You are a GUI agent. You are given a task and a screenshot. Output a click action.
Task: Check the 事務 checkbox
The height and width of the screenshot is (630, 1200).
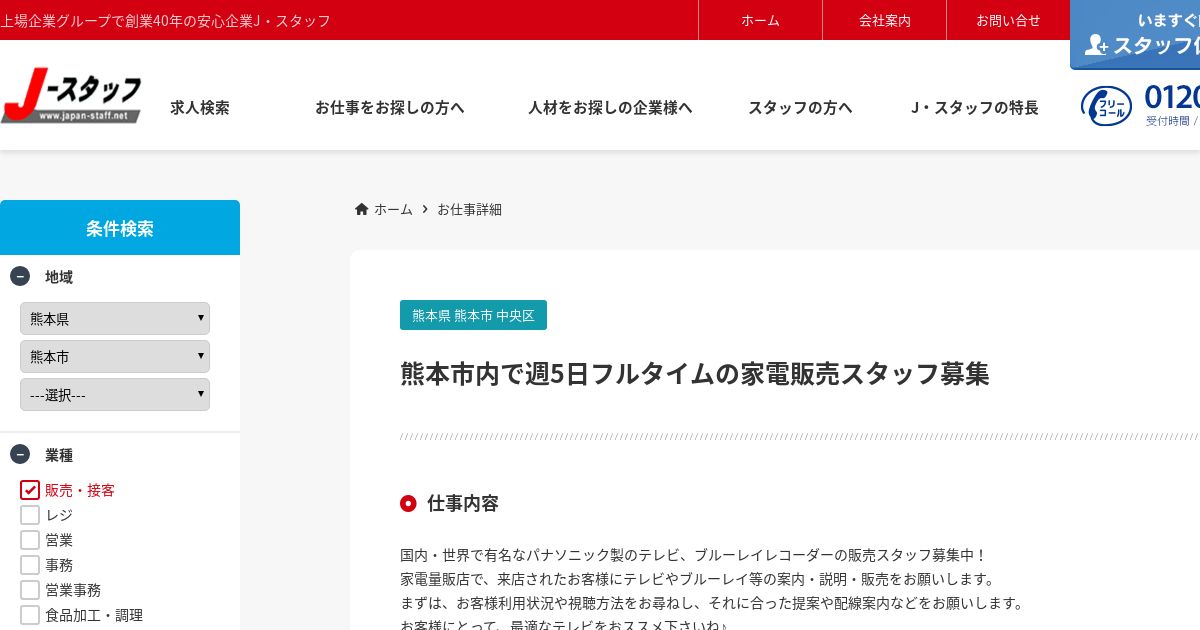click(x=30, y=565)
